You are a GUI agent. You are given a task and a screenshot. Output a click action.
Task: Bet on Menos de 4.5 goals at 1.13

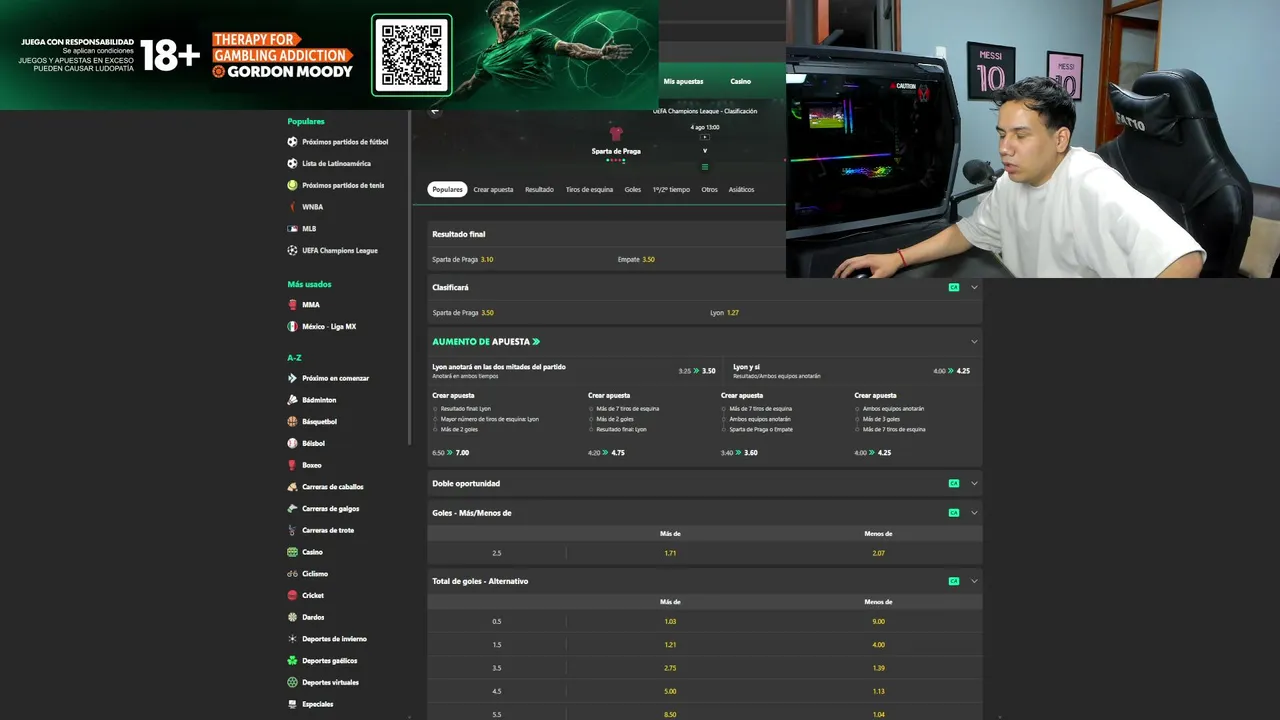(x=878, y=691)
